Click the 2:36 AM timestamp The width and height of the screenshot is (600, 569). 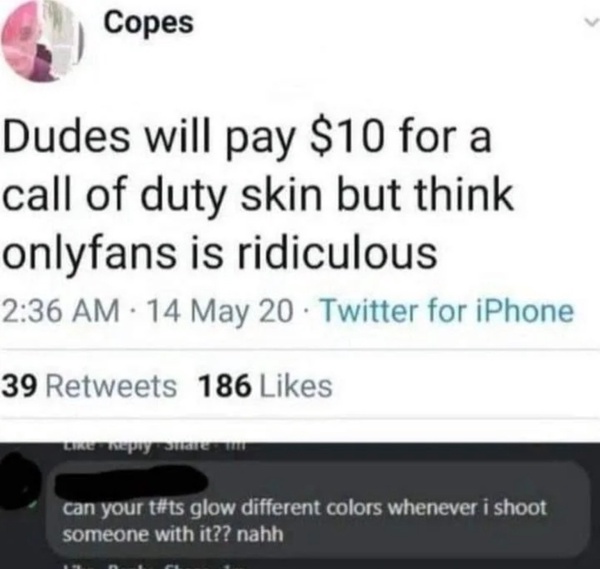[x=60, y=311]
